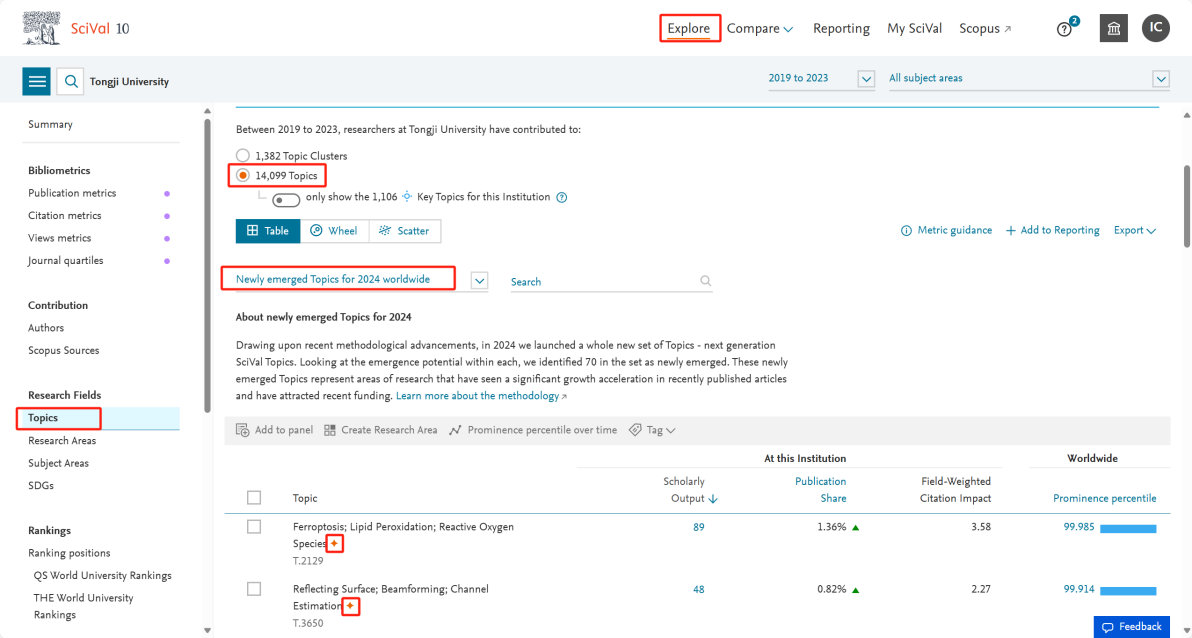Open the Reporting tab

pos(841,29)
